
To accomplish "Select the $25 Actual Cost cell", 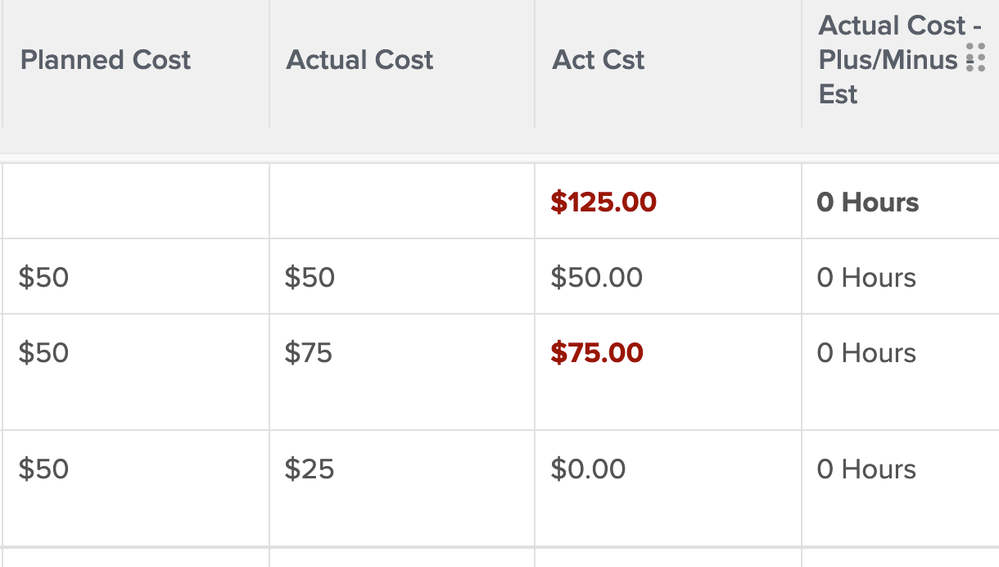I will coord(308,469).
